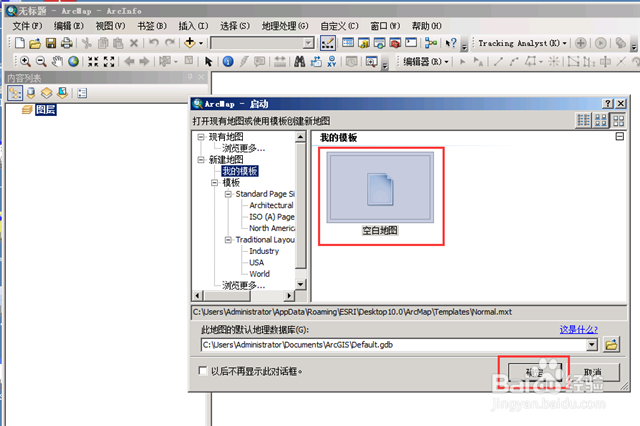Select the Architectural template item

[x=271, y=205]
